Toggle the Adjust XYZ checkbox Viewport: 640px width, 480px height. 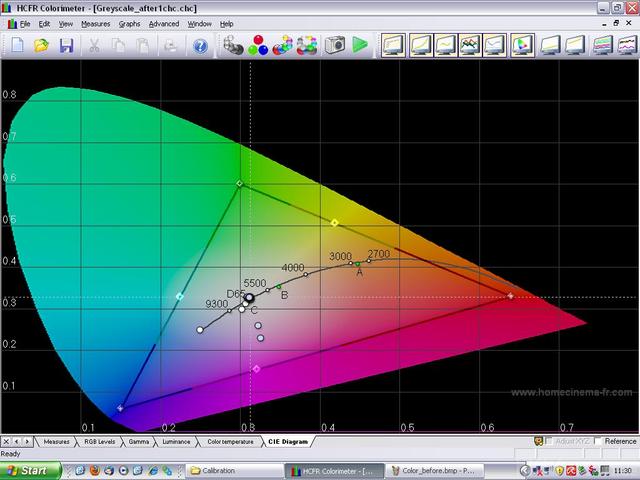[x=549, y=441]
